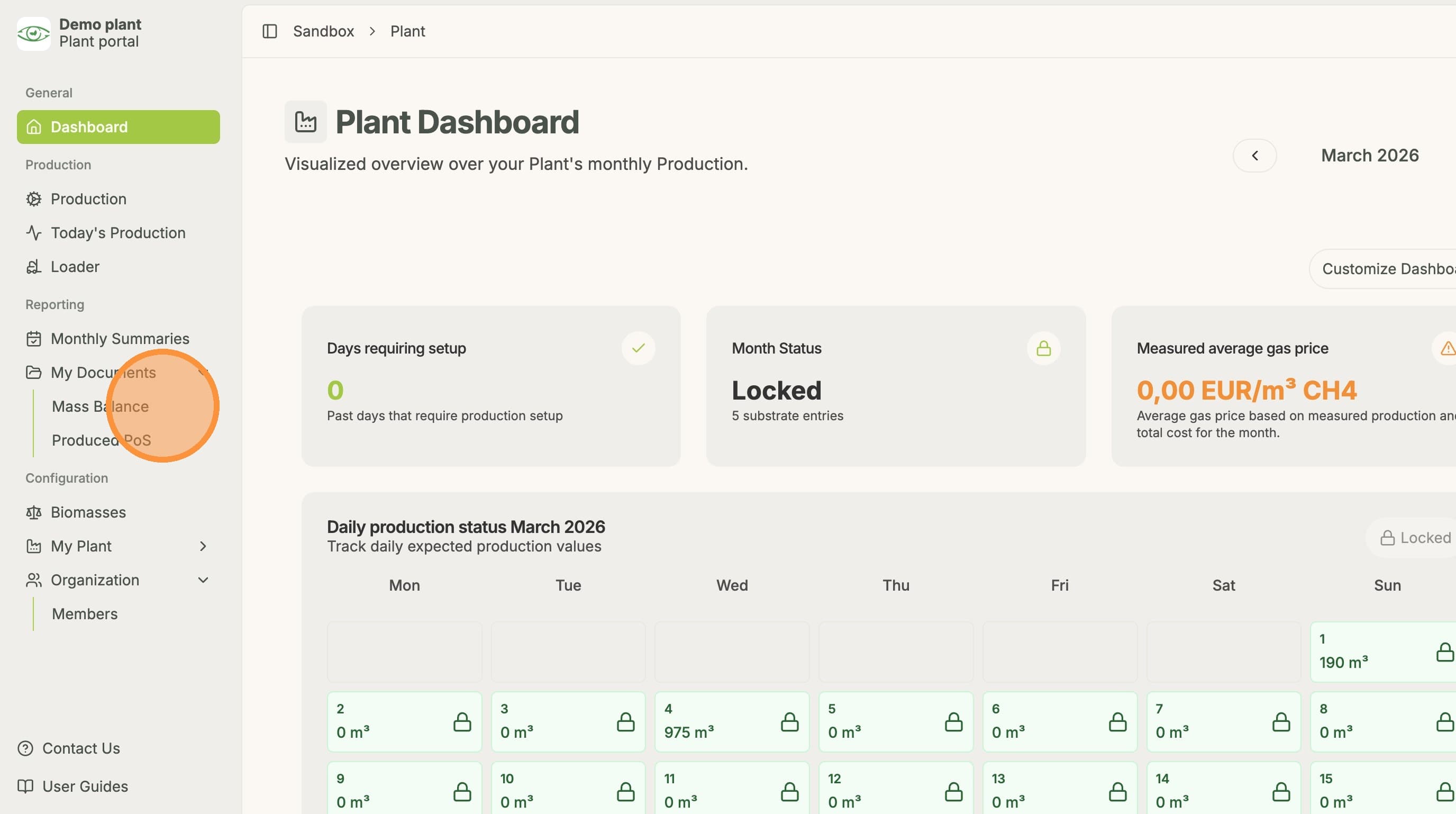Click the "Daily production status March 2026" heading
This screenshot has width=1456, height=814.
pyautogui.click(x=466, y=527)
